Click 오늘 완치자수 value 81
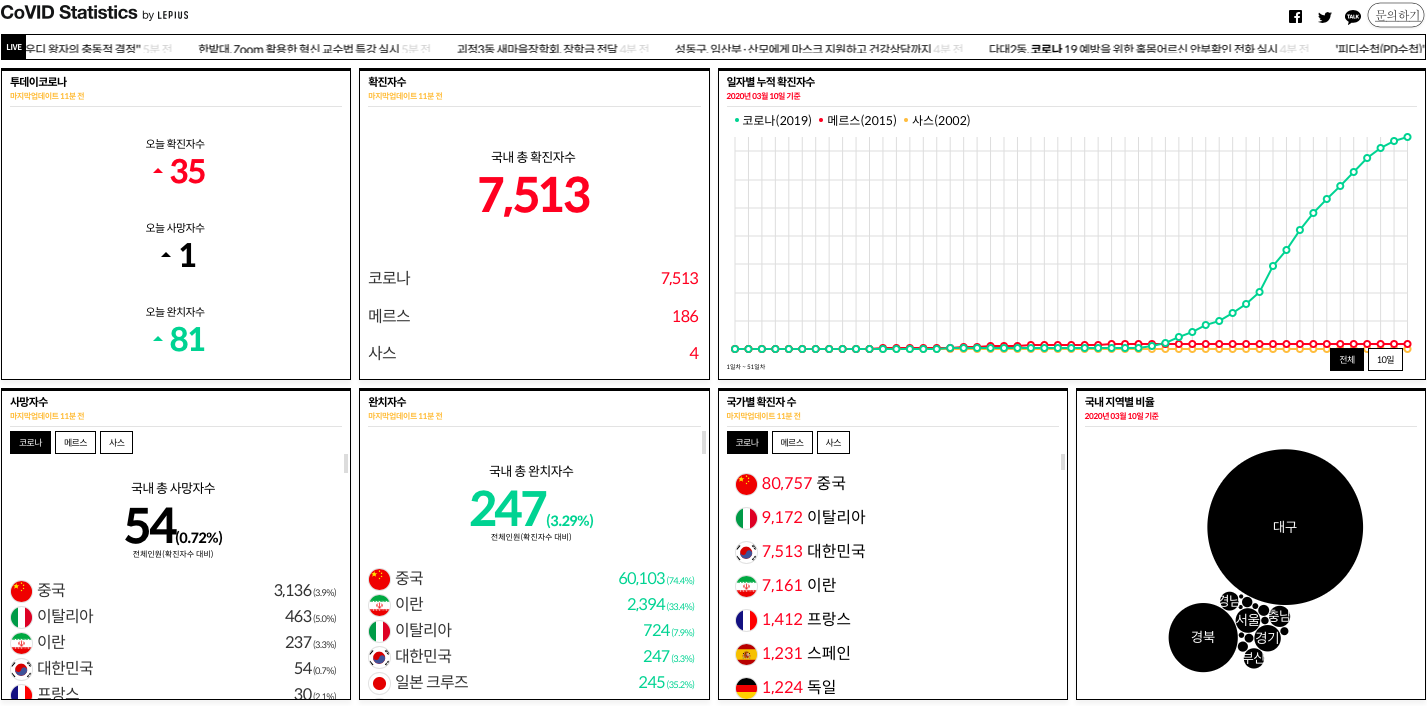This screenshot has width=1427, height=706. click(x=187, y=340)
